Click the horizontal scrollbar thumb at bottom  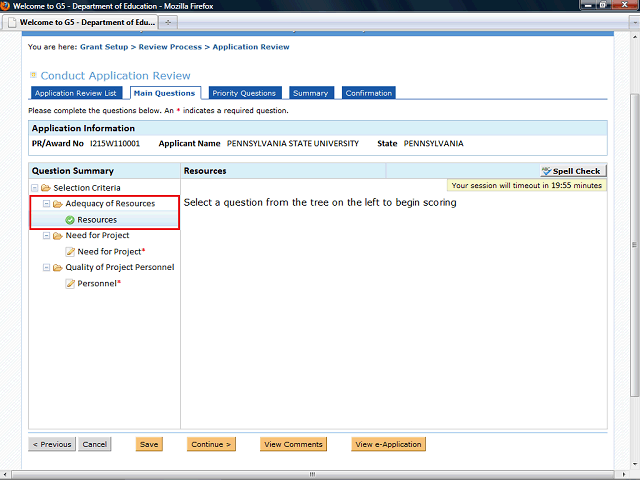312,474
